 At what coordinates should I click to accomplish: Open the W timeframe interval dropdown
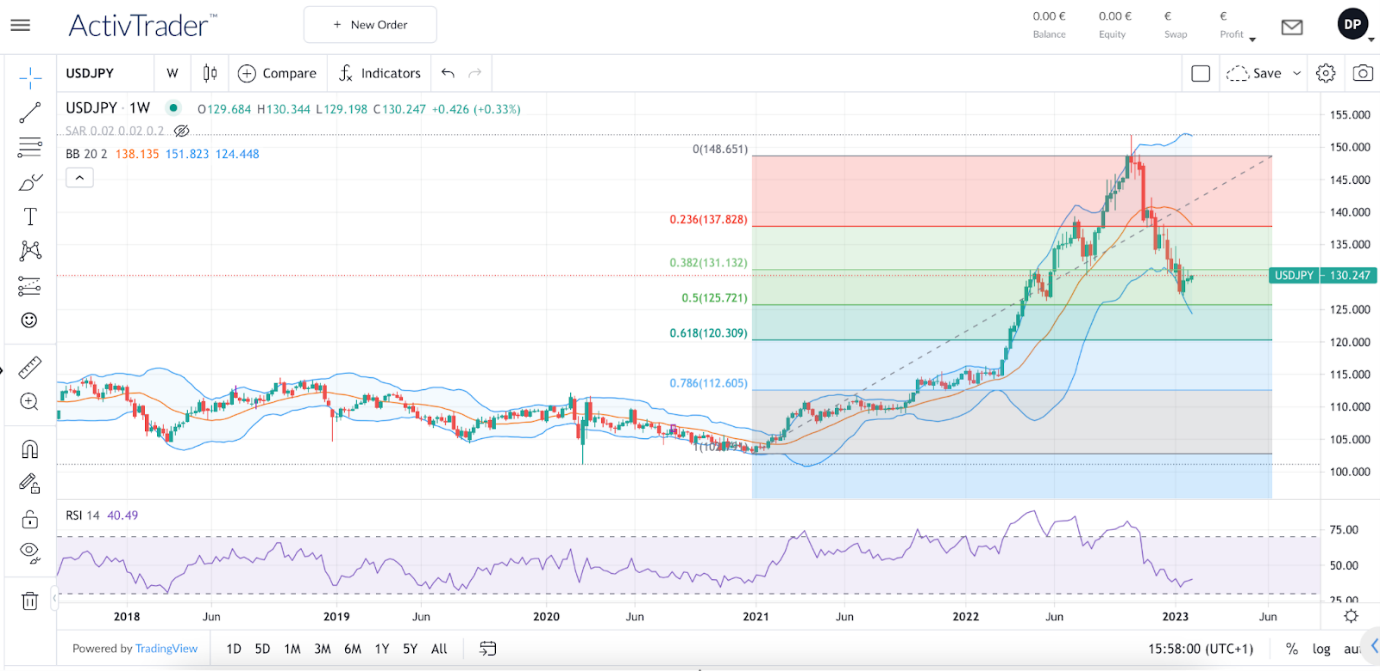(x=172, y=73)
